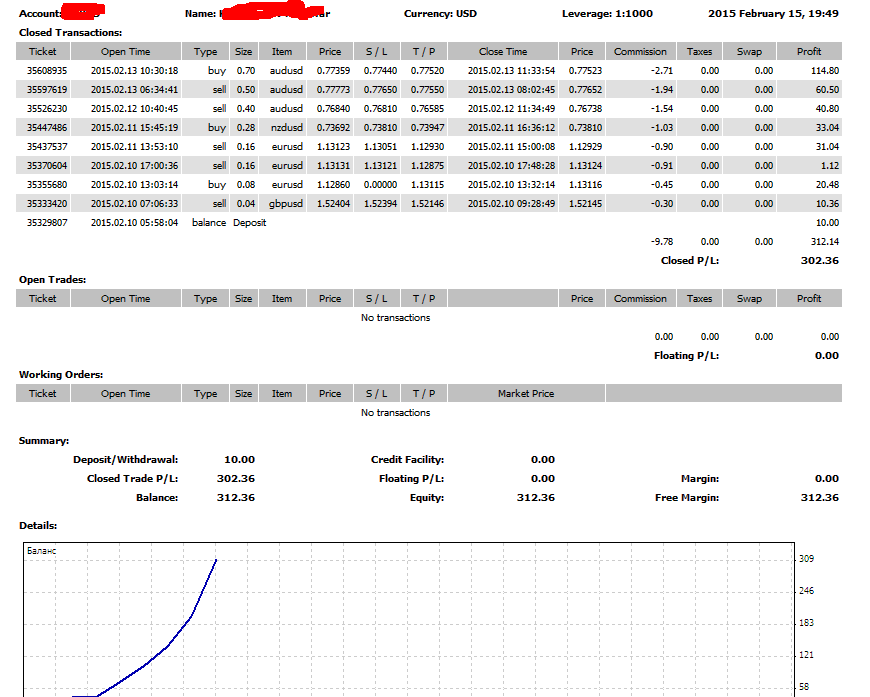This screenshot has width=870, height=697.
Task: Select commission value -1.94
Action: 661,89
